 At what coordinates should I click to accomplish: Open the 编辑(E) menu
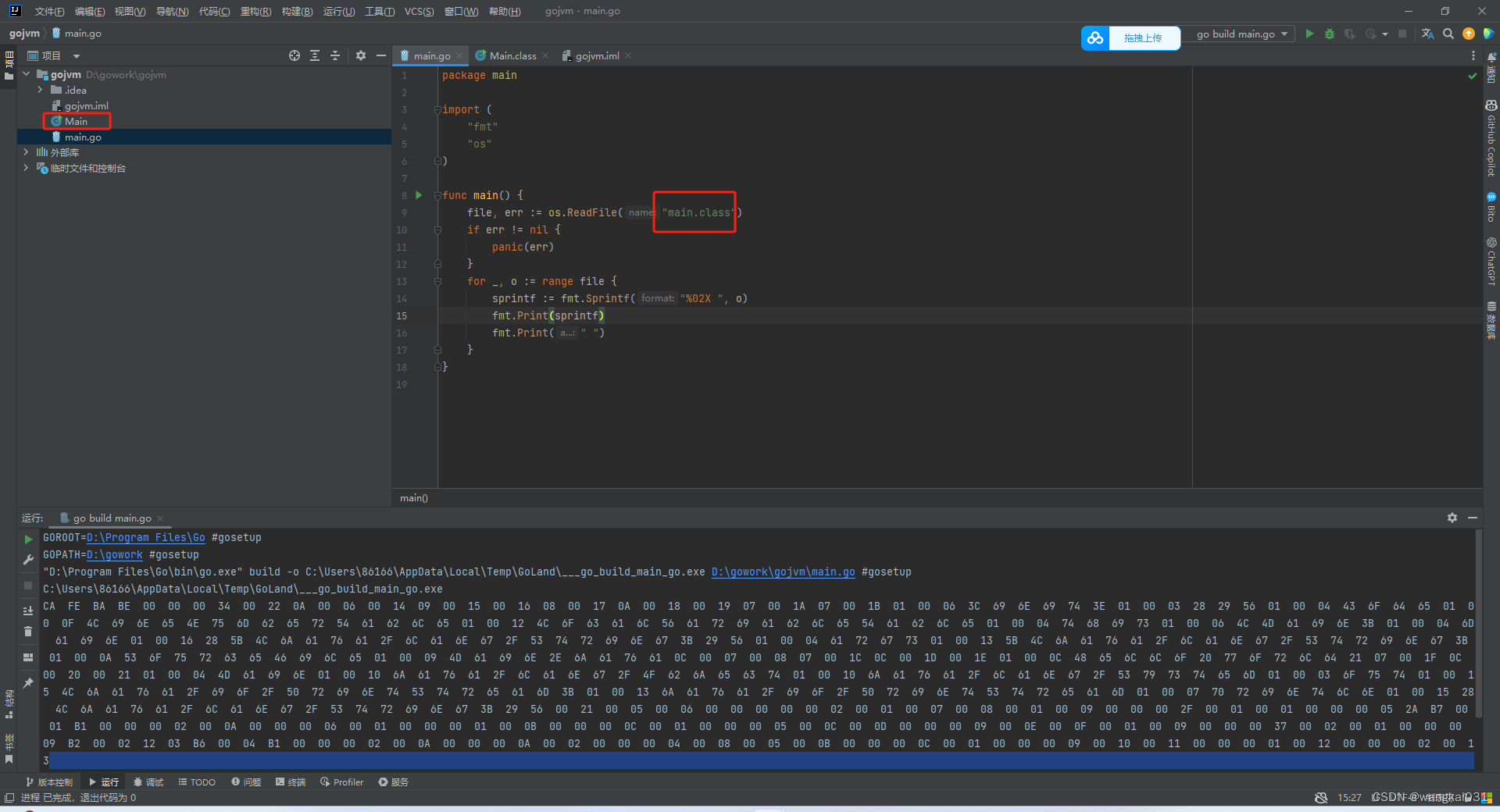(x=90, y=11)
